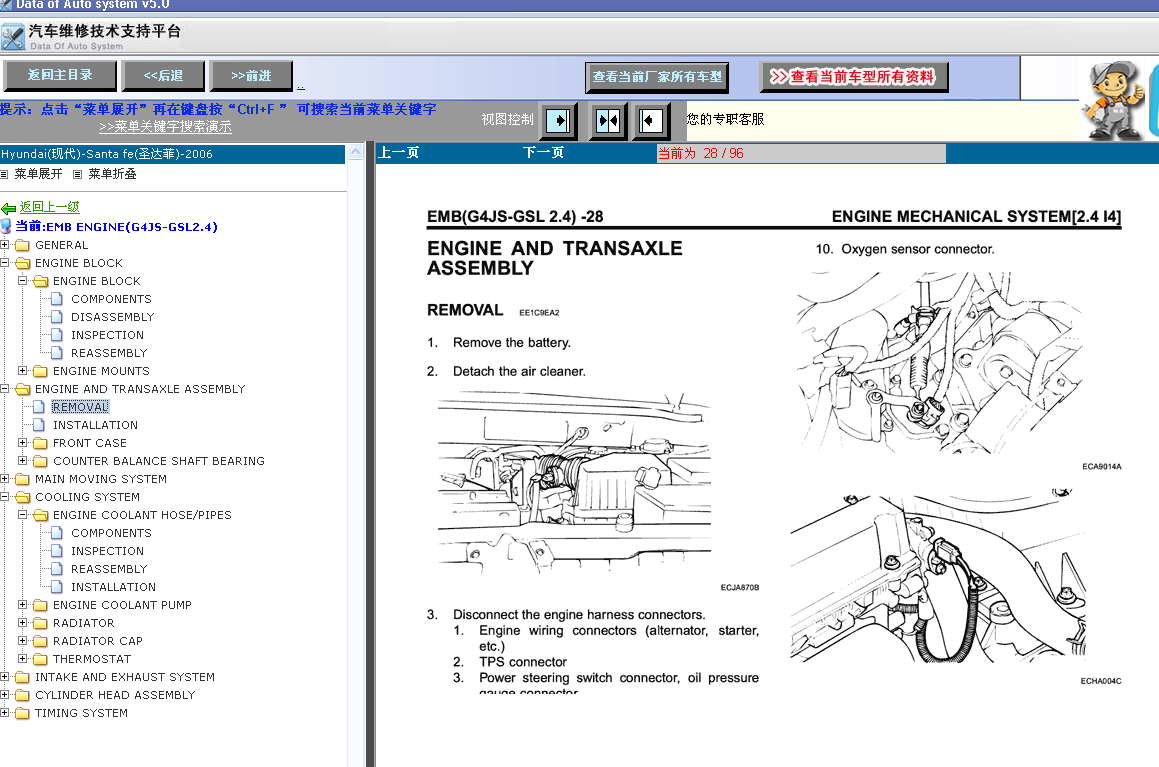Viewport: 1159px width, 767px height.
Task: Collapse the ENGINE AND TRANSAXLE ASSEMBLY node
Action: point(4,388)
